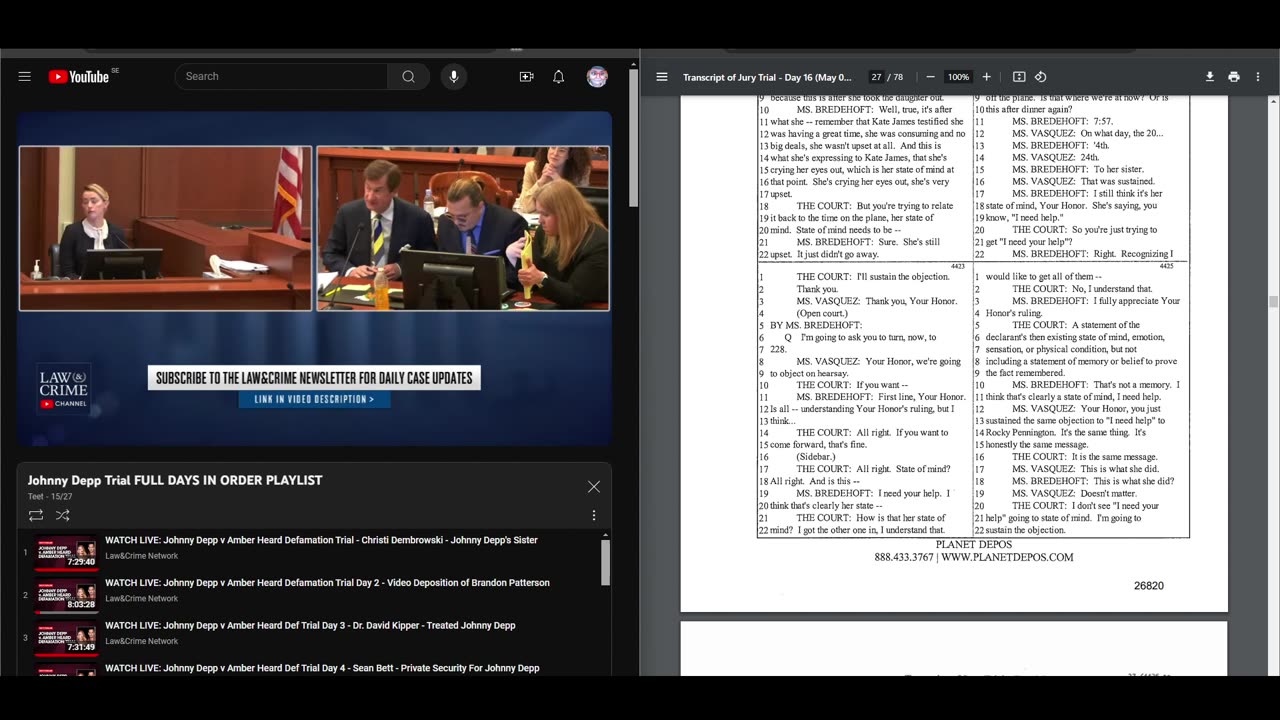Download the PDF transcript

[1210, 77]
